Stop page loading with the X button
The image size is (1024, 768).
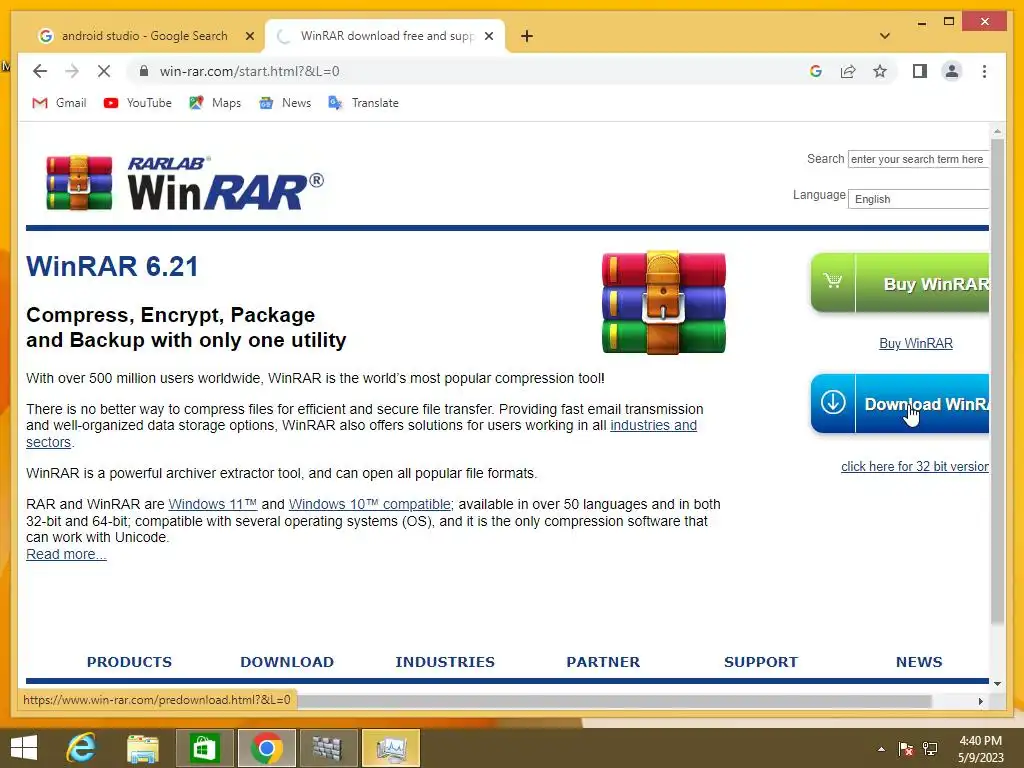coord(104,71)
